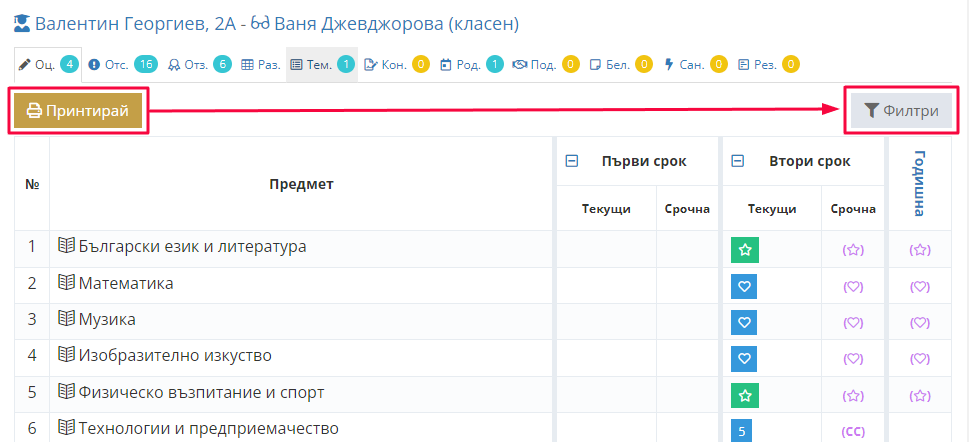
Task: Click the blue heart grade for Музика
Action: pos(745,322)
